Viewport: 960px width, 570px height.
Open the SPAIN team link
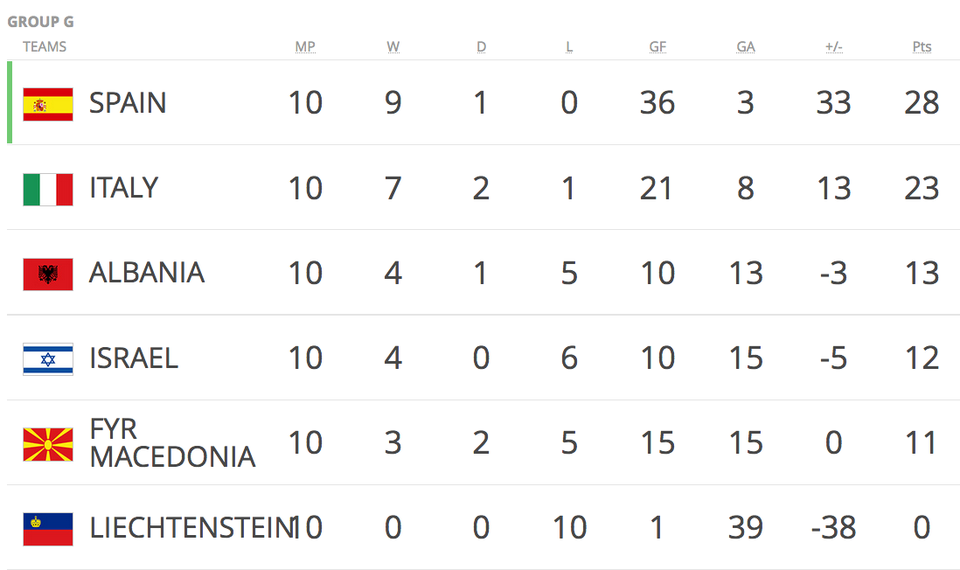[x=128, y=103]
